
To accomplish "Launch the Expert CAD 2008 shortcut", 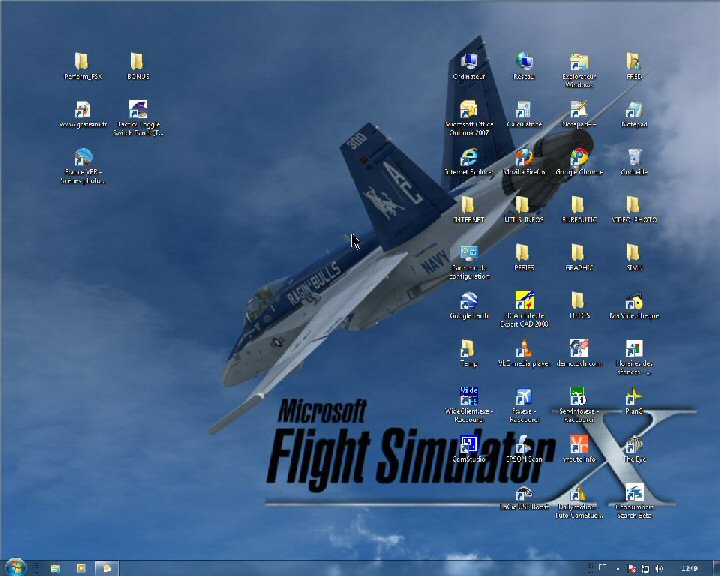I will click(x=524, y=309).
